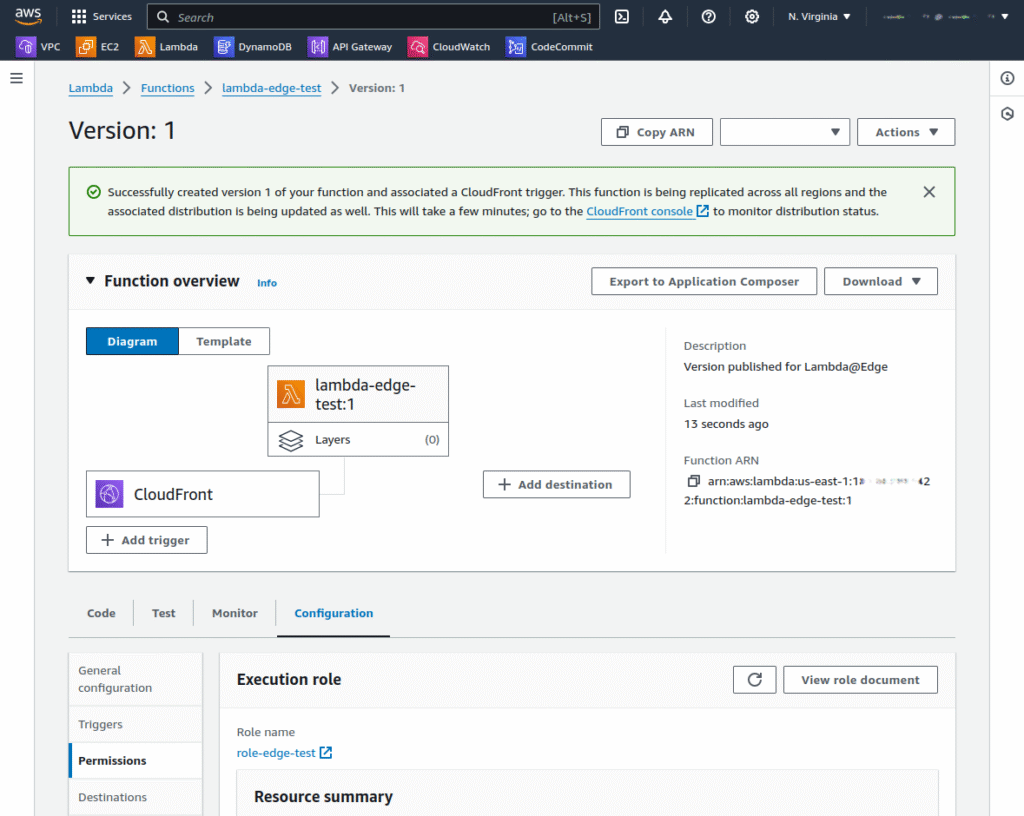
Task: Open the Actions dropdown
Action: point(906,132)
